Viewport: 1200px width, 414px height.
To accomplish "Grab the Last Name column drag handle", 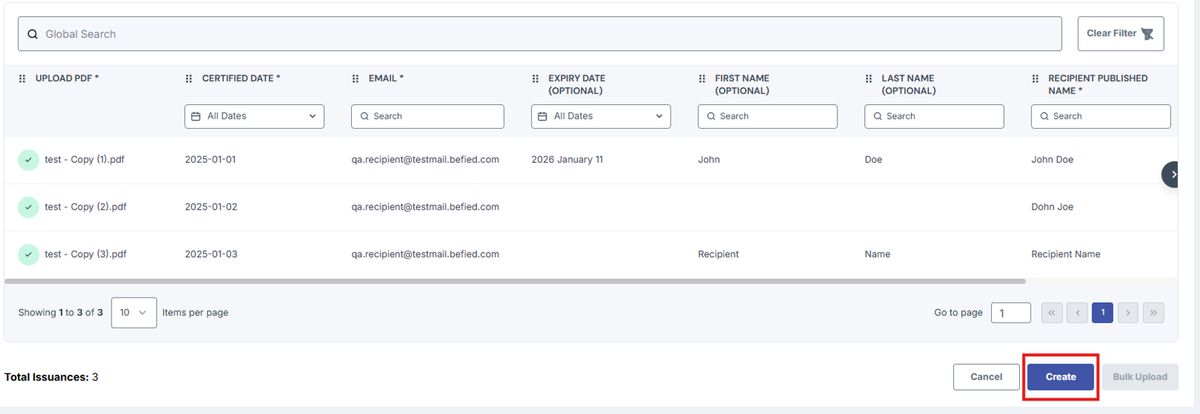I will 869,78.
